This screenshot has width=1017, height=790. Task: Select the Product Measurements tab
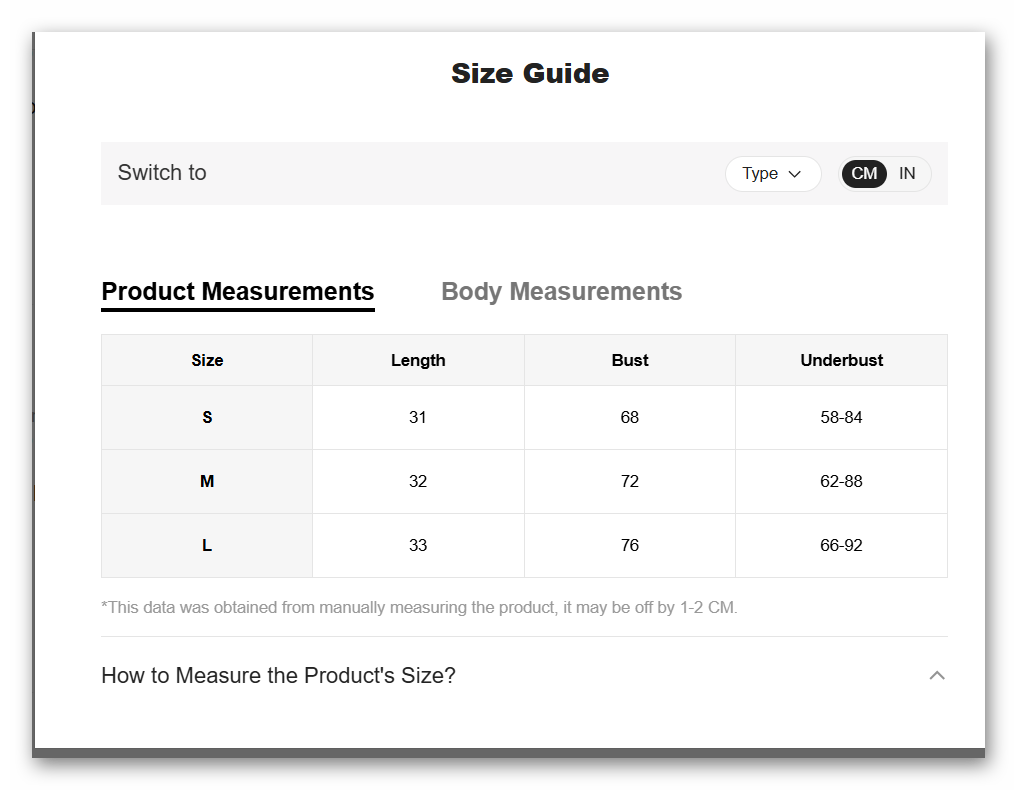point(238,292)
